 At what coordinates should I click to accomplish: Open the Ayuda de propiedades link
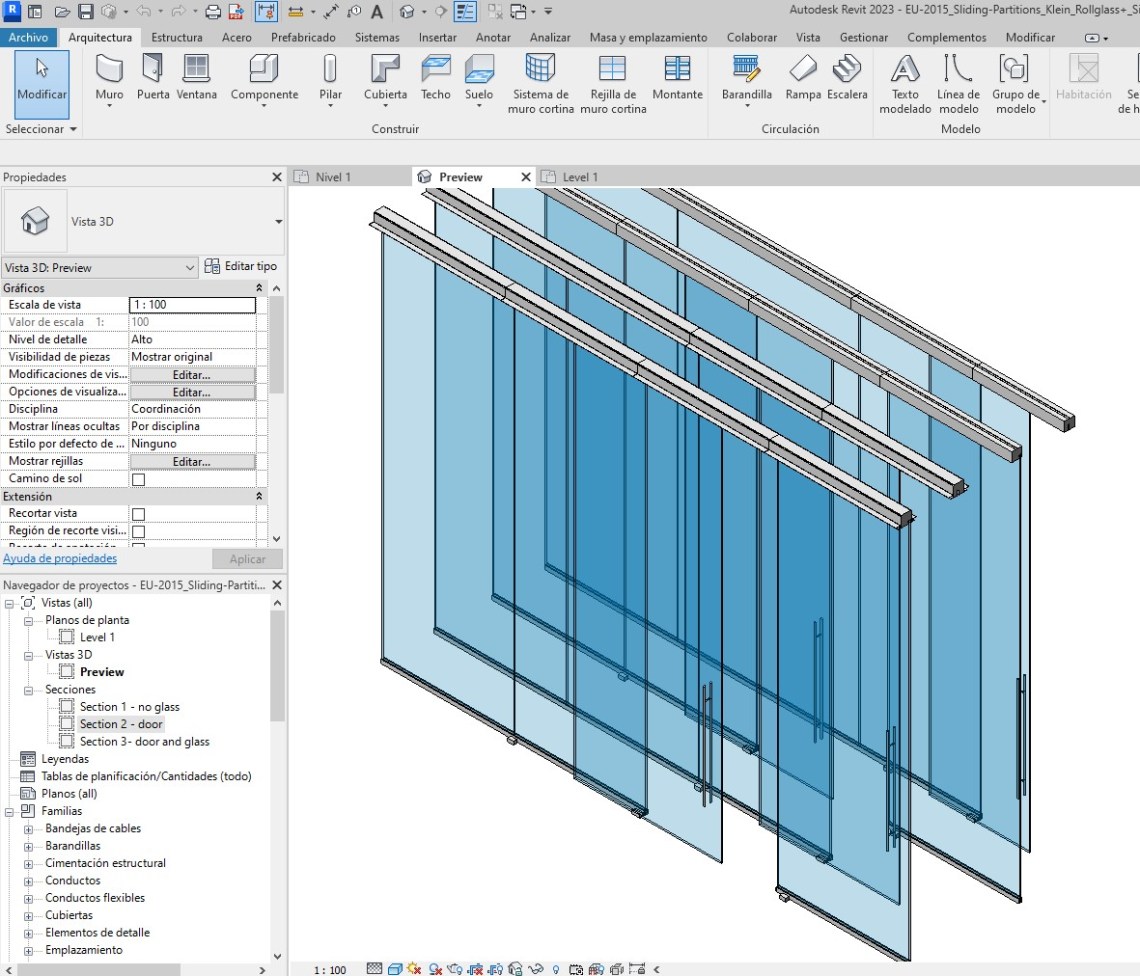(x=60, y=559)
